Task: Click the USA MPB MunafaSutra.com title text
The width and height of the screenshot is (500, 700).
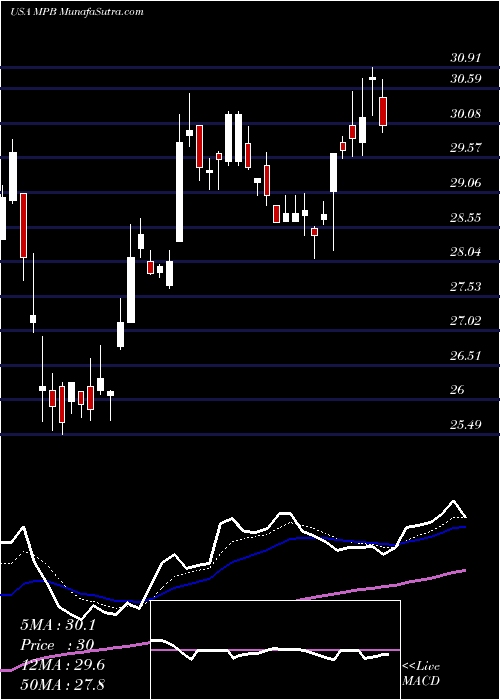Action: click(x=76, y=12)
